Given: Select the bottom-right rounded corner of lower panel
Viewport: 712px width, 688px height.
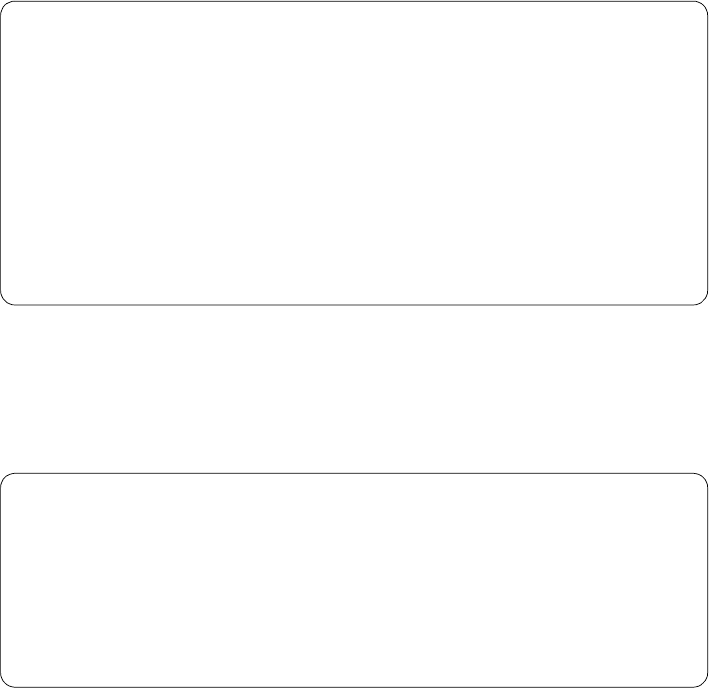Looking at the screenshot, I should point(702,682).
